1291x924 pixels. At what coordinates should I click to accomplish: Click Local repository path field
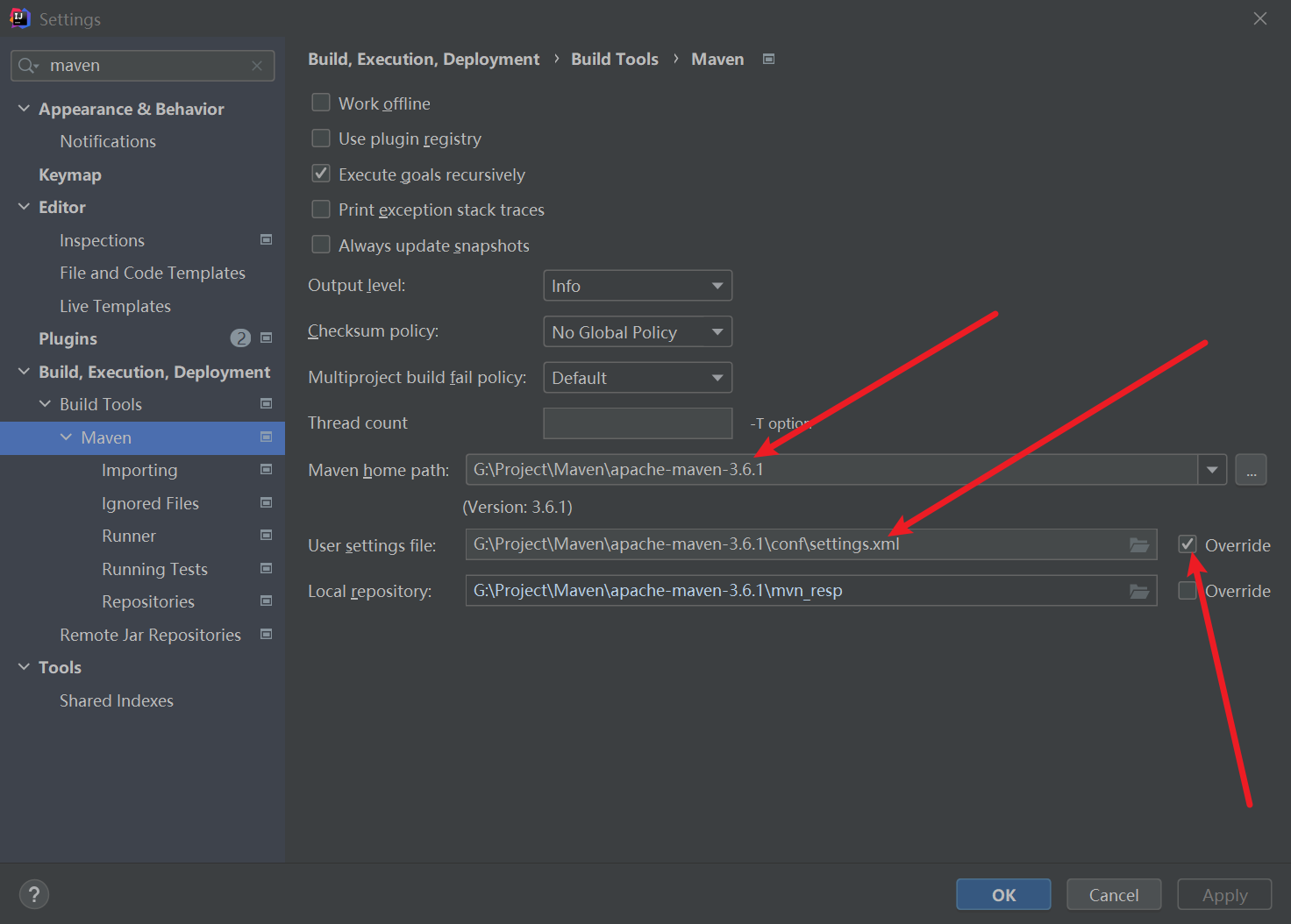tap(811, 591)
